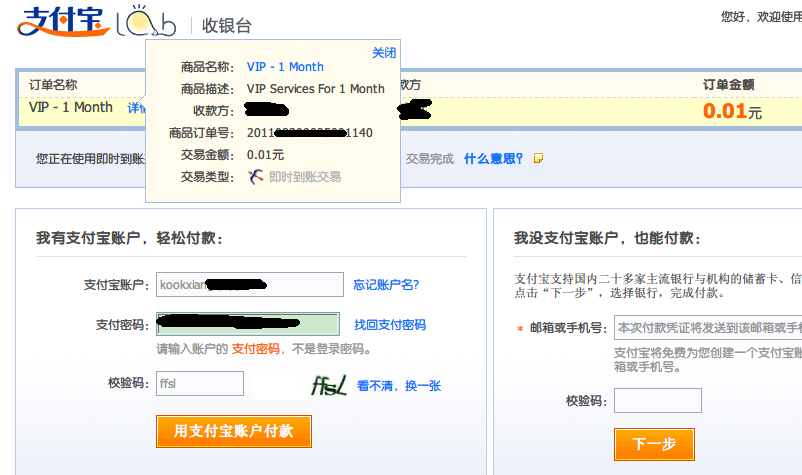
Task: Click 用支付宝账户付款 button
Action: point(234,431)
